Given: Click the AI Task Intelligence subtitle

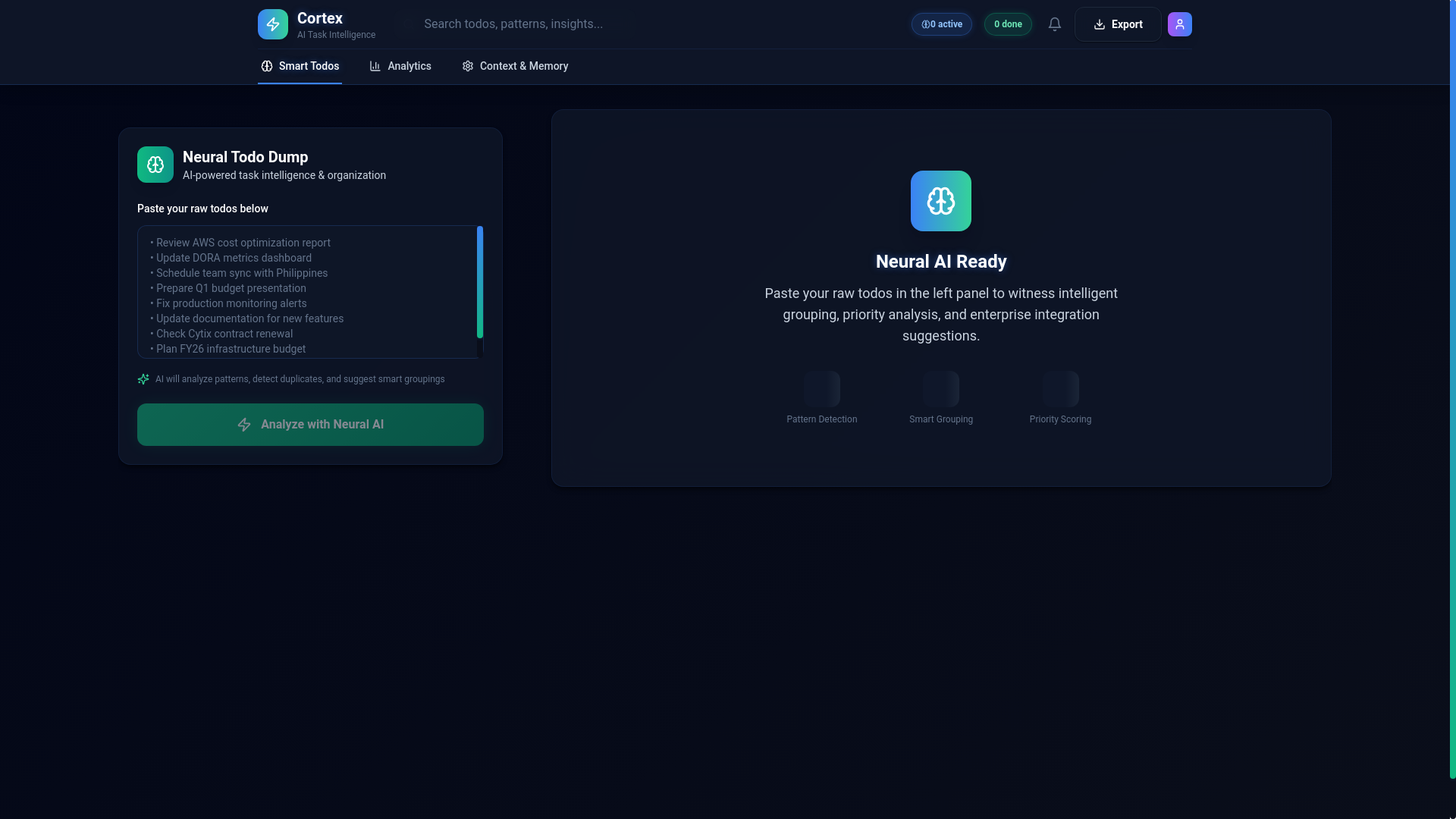Looking at the screenshot, I should [336, 35].
